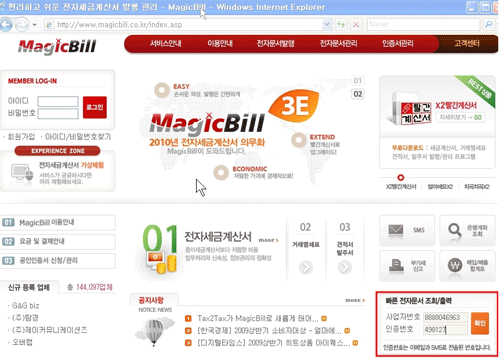Image resolution: width=500 pixels, height=360 pixels.
Task: Open the address bar history dropdown
Action: click(x=327, y=24)
